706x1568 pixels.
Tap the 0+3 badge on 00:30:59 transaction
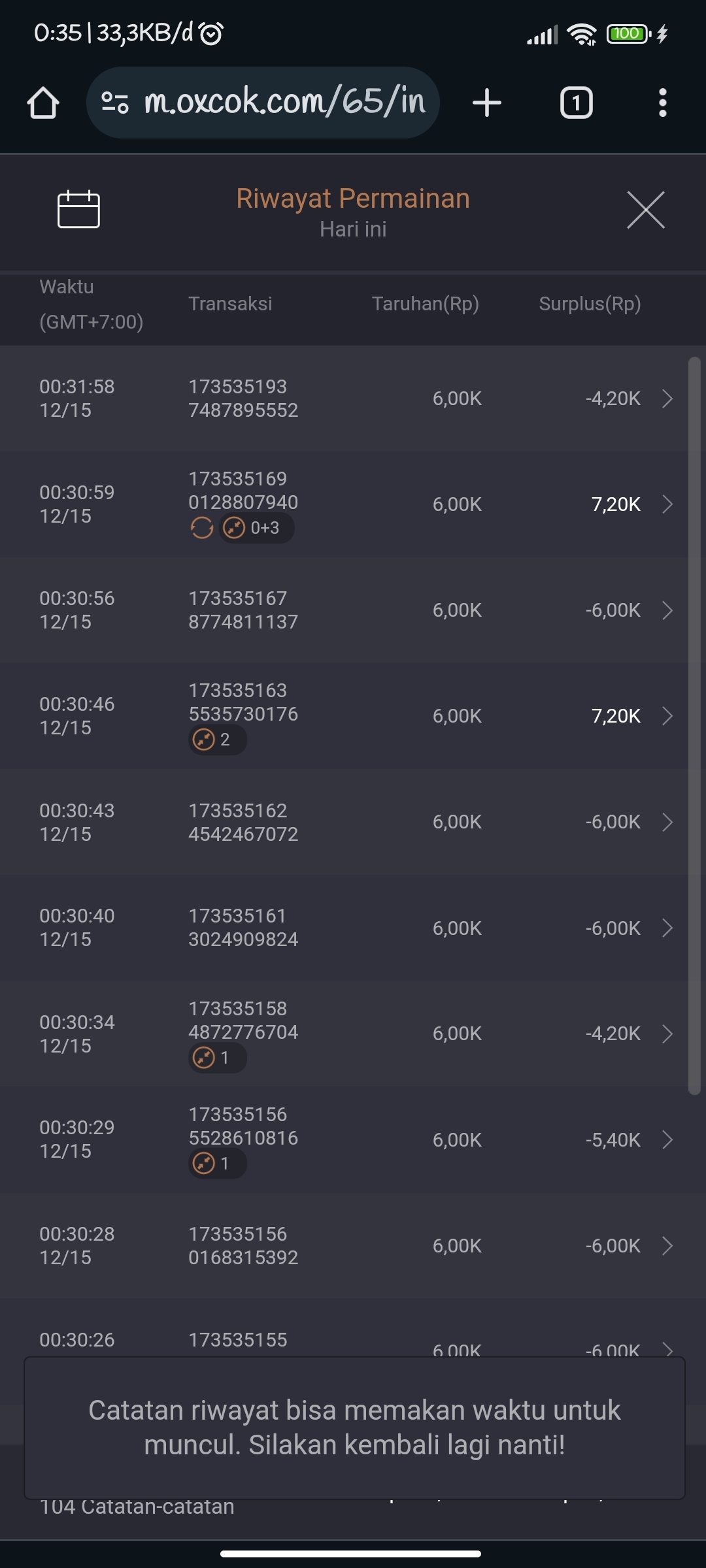[x=256, y=527]
